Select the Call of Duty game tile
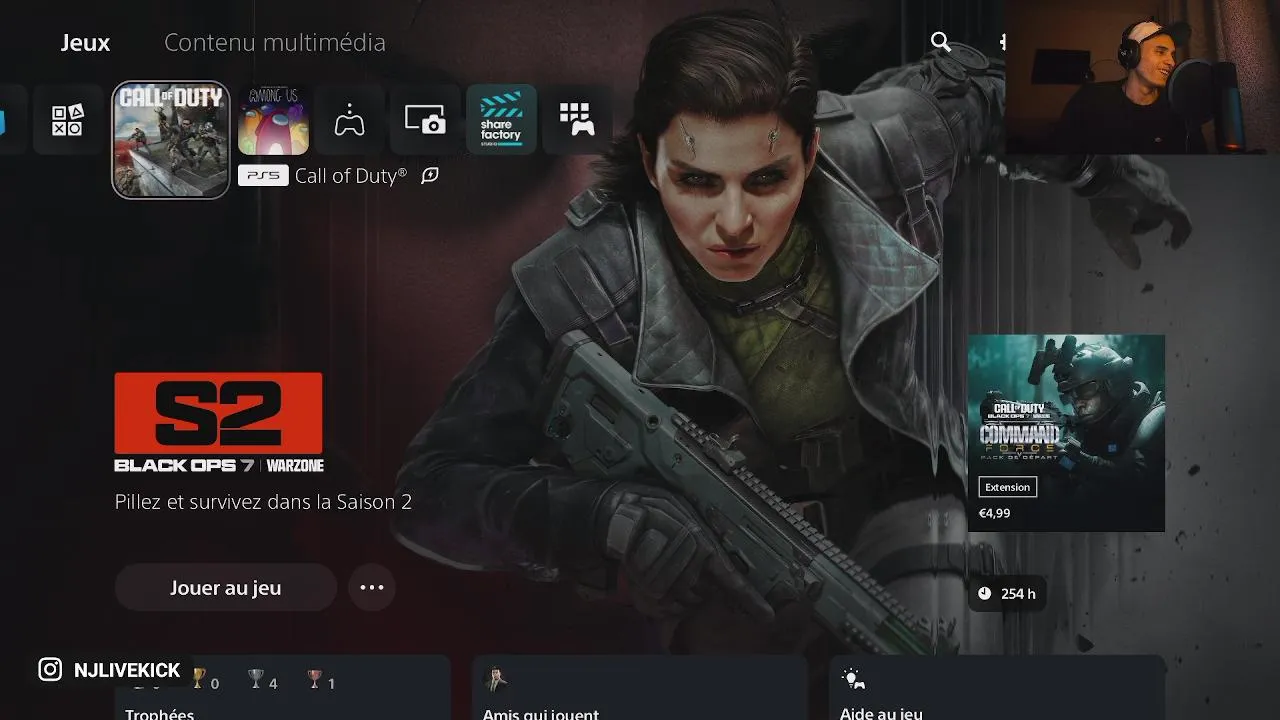This screenshot has width=1280, height=720. click(x=171, y=140)
